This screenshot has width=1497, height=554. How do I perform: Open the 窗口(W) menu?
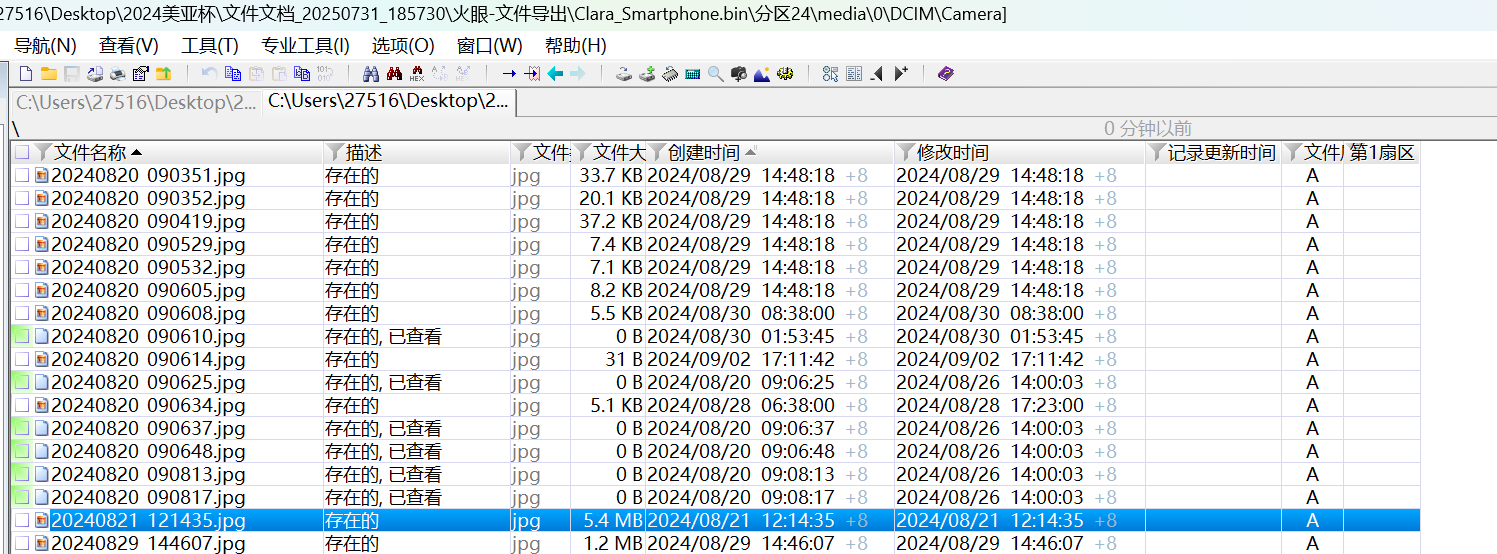click(x=490, y=46)
